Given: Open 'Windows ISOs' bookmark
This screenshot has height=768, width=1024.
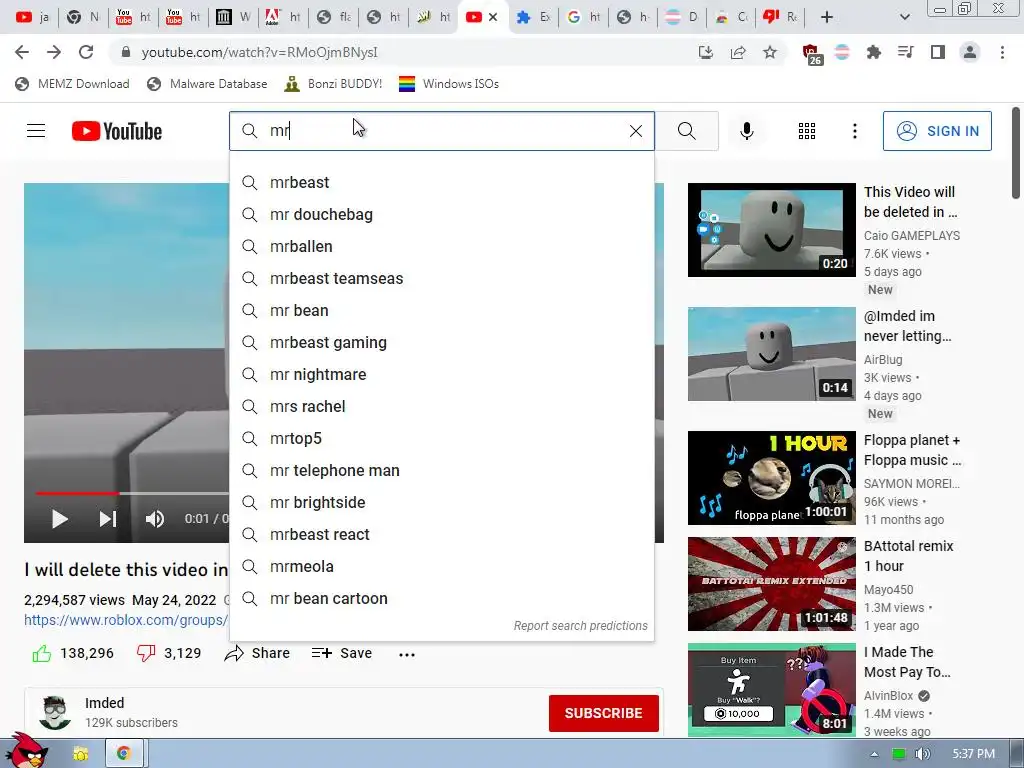Looking at the screenshot, I should 449,84.
